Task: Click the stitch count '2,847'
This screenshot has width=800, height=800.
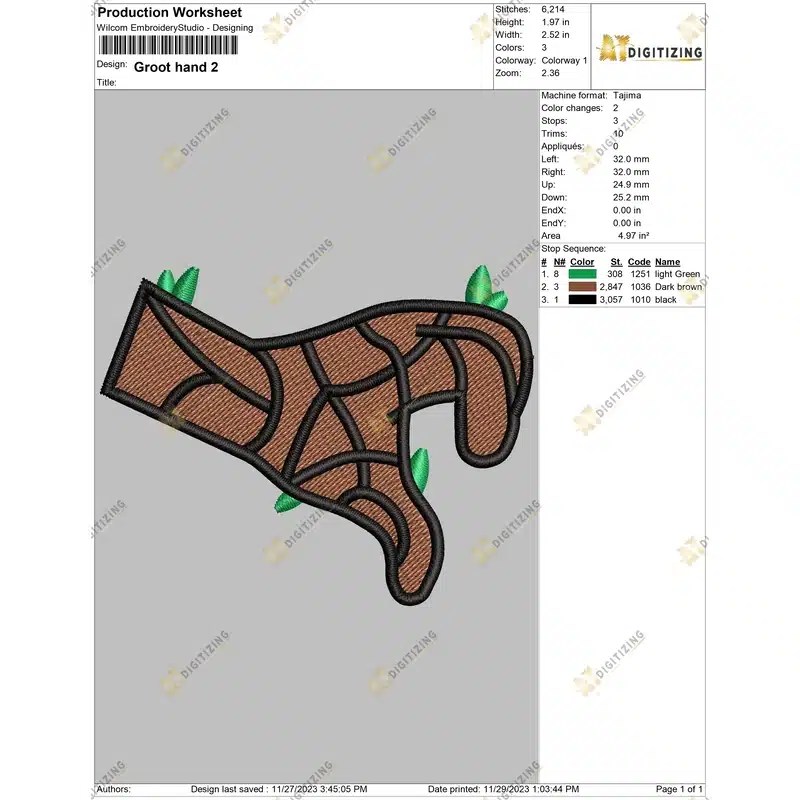Action: pyautogui.click(x=611, y=287)
